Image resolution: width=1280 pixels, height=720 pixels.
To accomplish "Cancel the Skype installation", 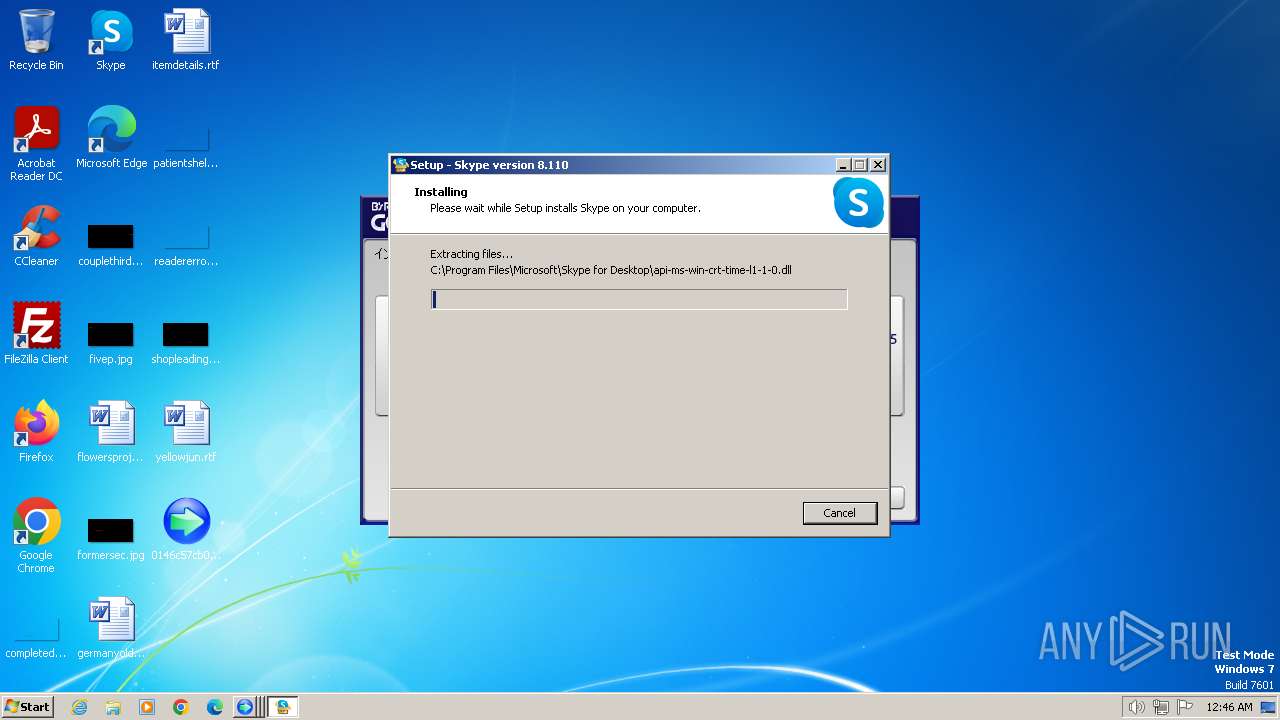I will (x=840, y=513).
